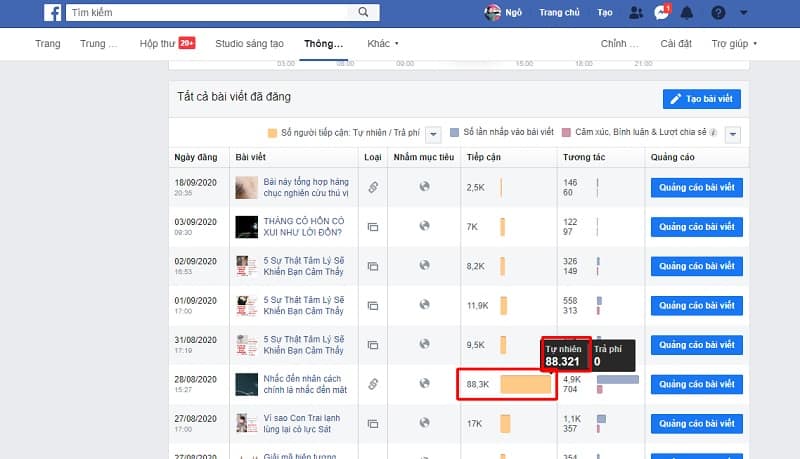800x459 pixels.
Task: Click pink swatch for Cảm xúc, Bình luận
Action: (566, 133)
